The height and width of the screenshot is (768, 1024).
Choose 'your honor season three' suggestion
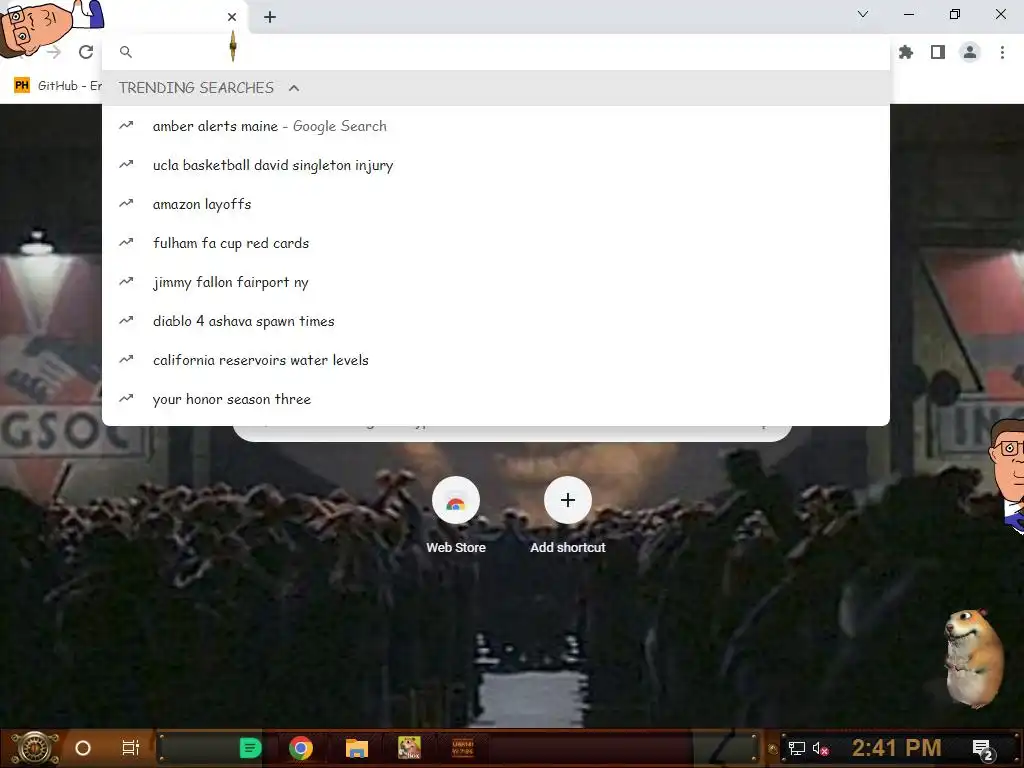pos(496,399)
